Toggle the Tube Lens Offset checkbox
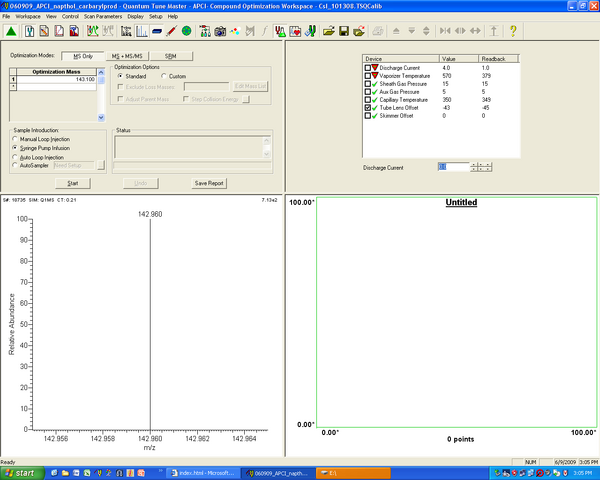The image size is (600, 480). tap(367, 108)
